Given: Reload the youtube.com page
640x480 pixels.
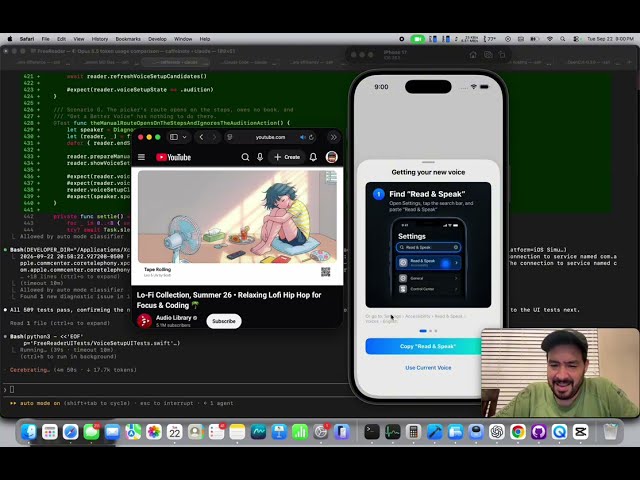Looking at the screenshot, I should point(311,137).
